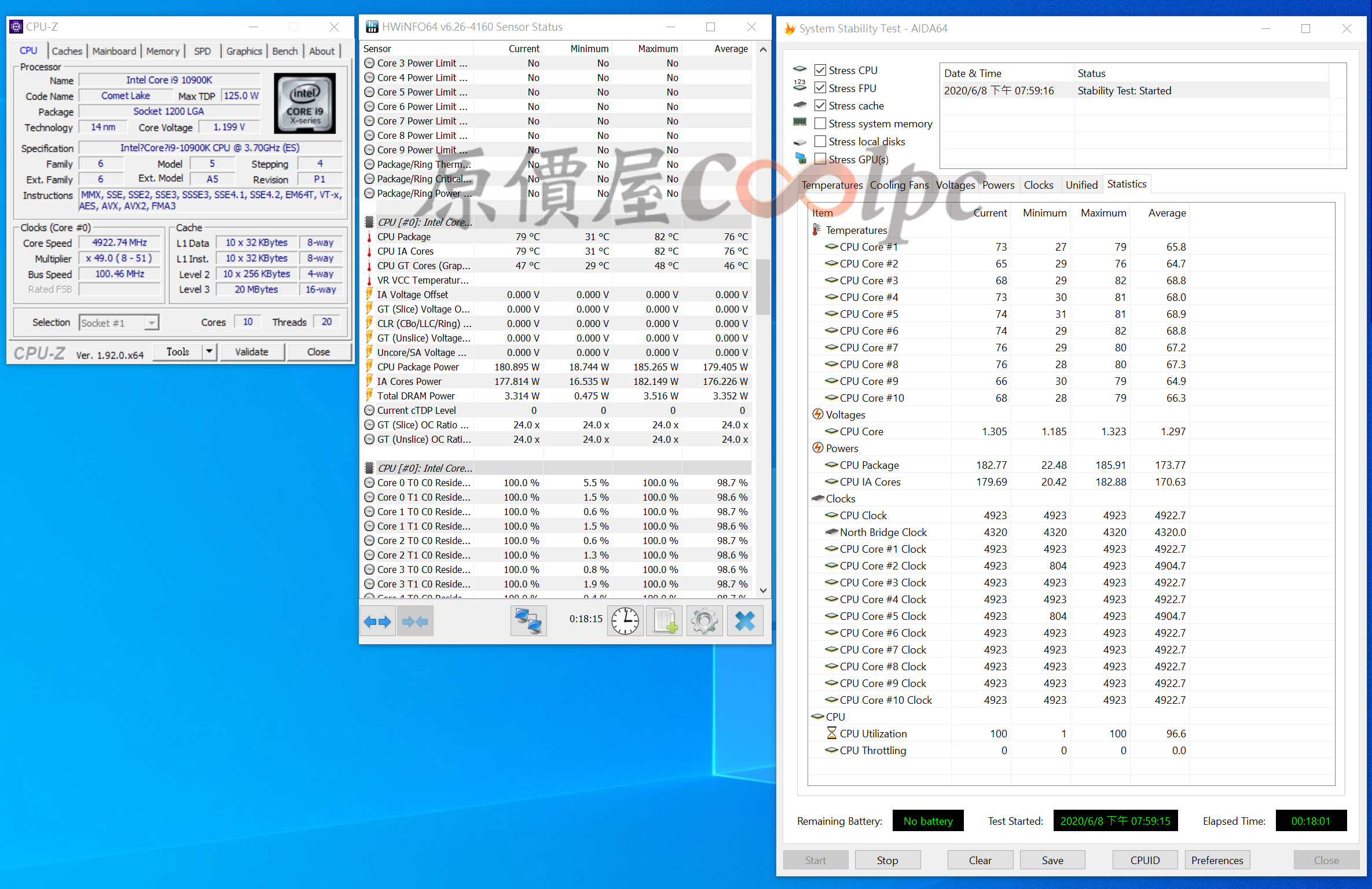The image size is (1372, 889).
Task: Click the Stress local disks drive icon
Action: 800,141
